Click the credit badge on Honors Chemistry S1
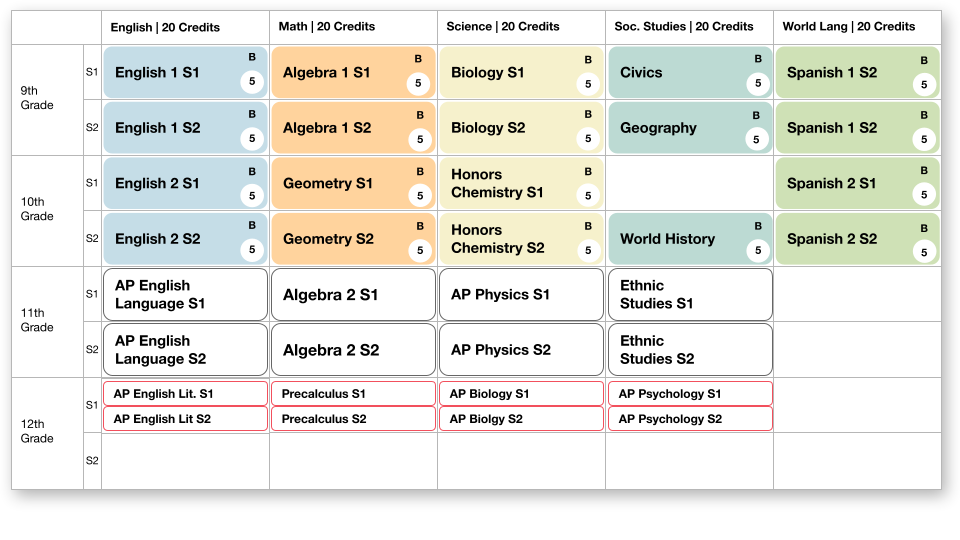 pyautogui.click(x=588, y=195)
